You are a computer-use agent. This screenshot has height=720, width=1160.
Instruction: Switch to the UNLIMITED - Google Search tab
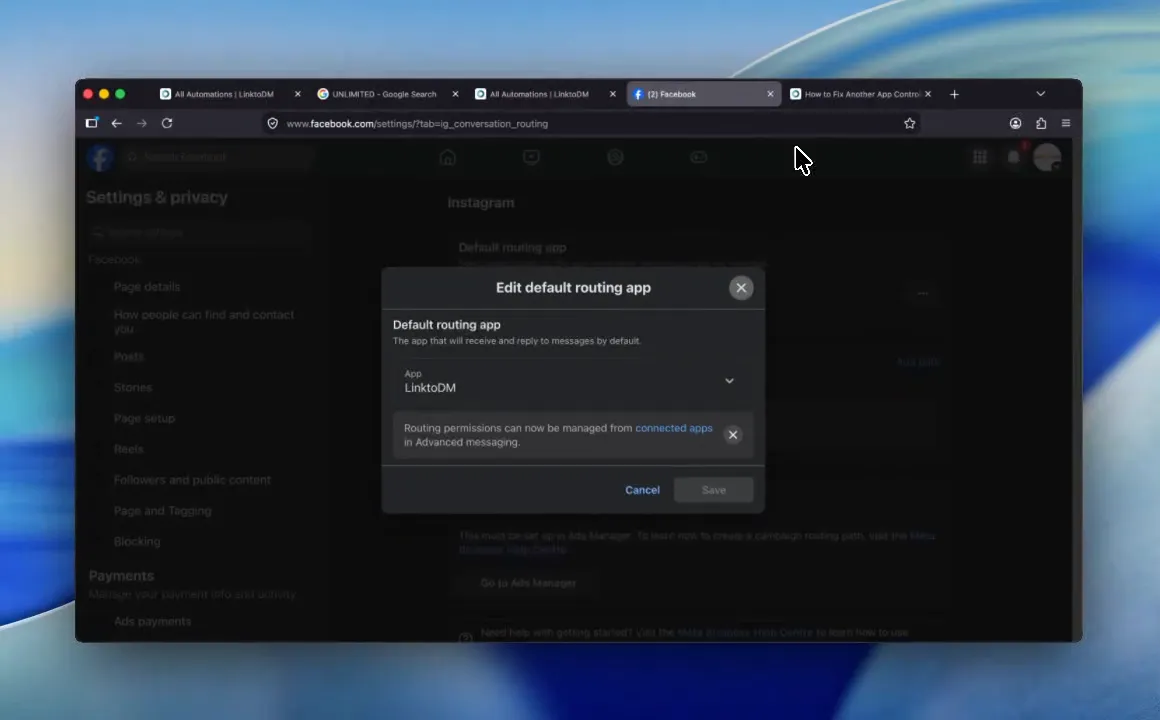pyautogui.click(x=384, y=94)
